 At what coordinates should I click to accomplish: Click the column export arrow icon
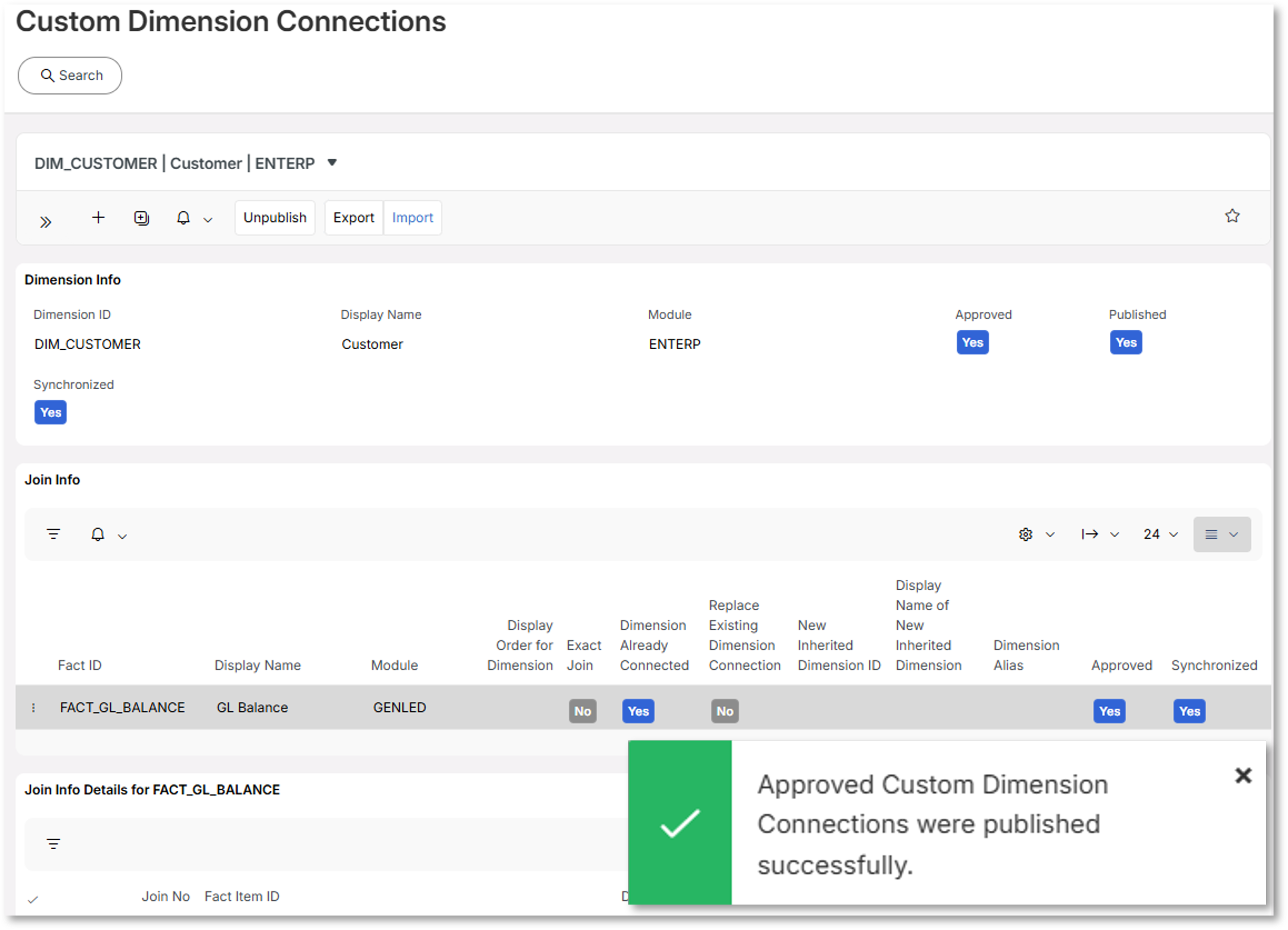(1089, 534)
